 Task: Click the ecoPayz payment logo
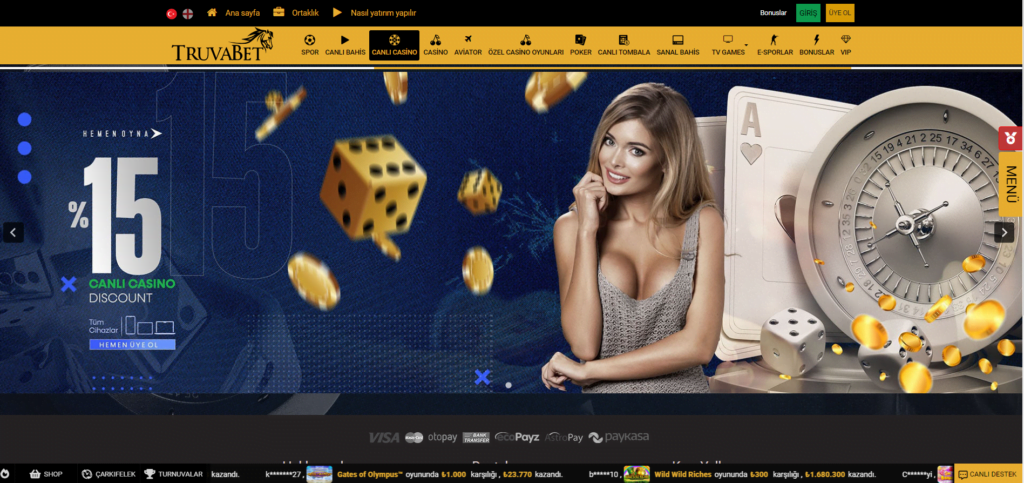517,437
